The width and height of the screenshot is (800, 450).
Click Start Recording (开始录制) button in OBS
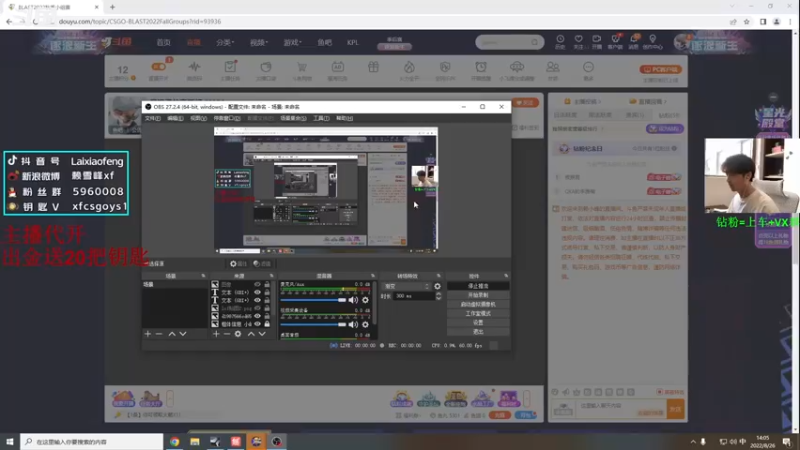coord(478,295)
